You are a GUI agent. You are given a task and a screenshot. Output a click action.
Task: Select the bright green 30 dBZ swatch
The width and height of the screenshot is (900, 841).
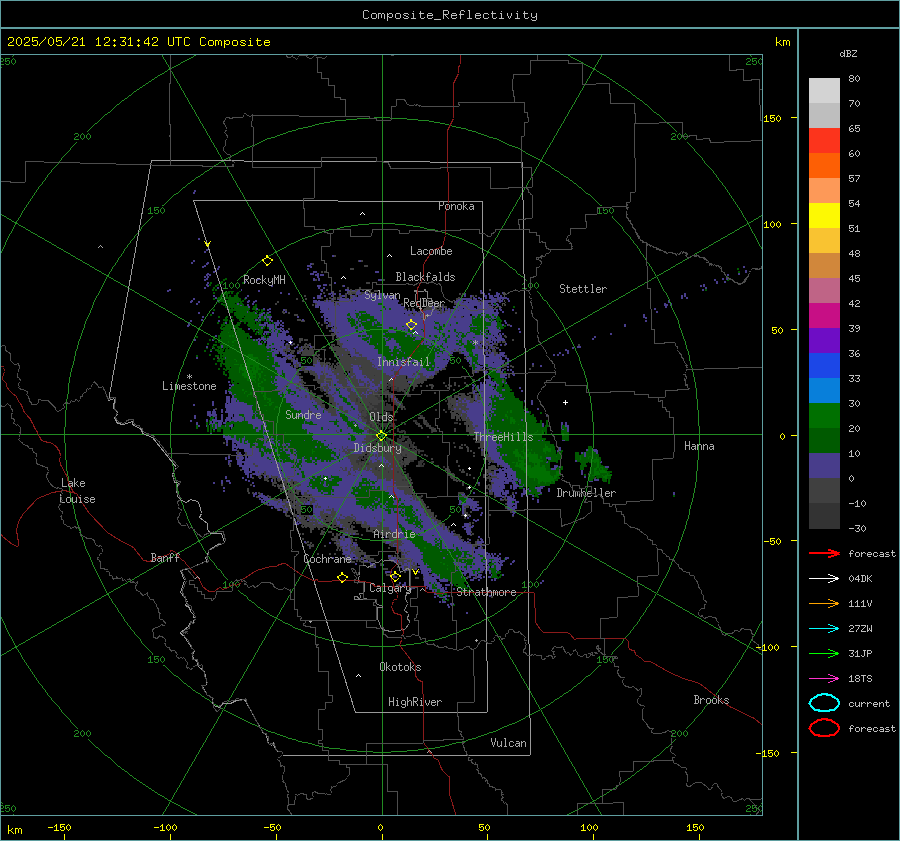[x=824, y=415]
